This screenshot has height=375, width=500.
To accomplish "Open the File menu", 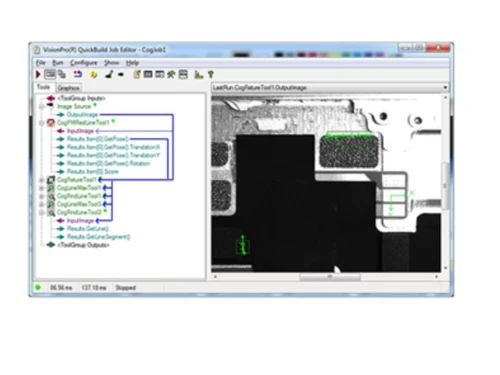I will (x=41, y=63).
